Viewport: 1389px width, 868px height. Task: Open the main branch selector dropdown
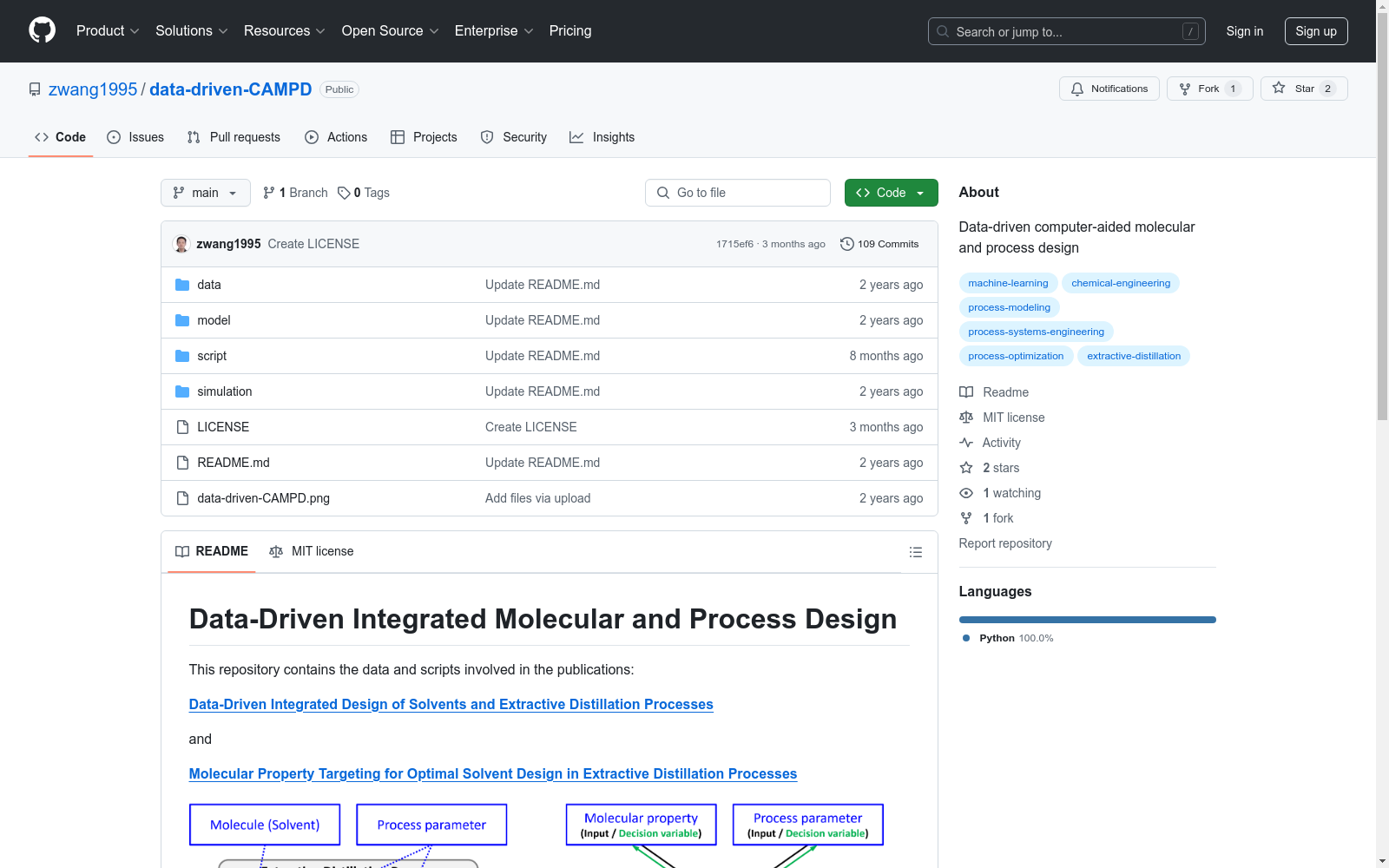(x=206, y=193)
